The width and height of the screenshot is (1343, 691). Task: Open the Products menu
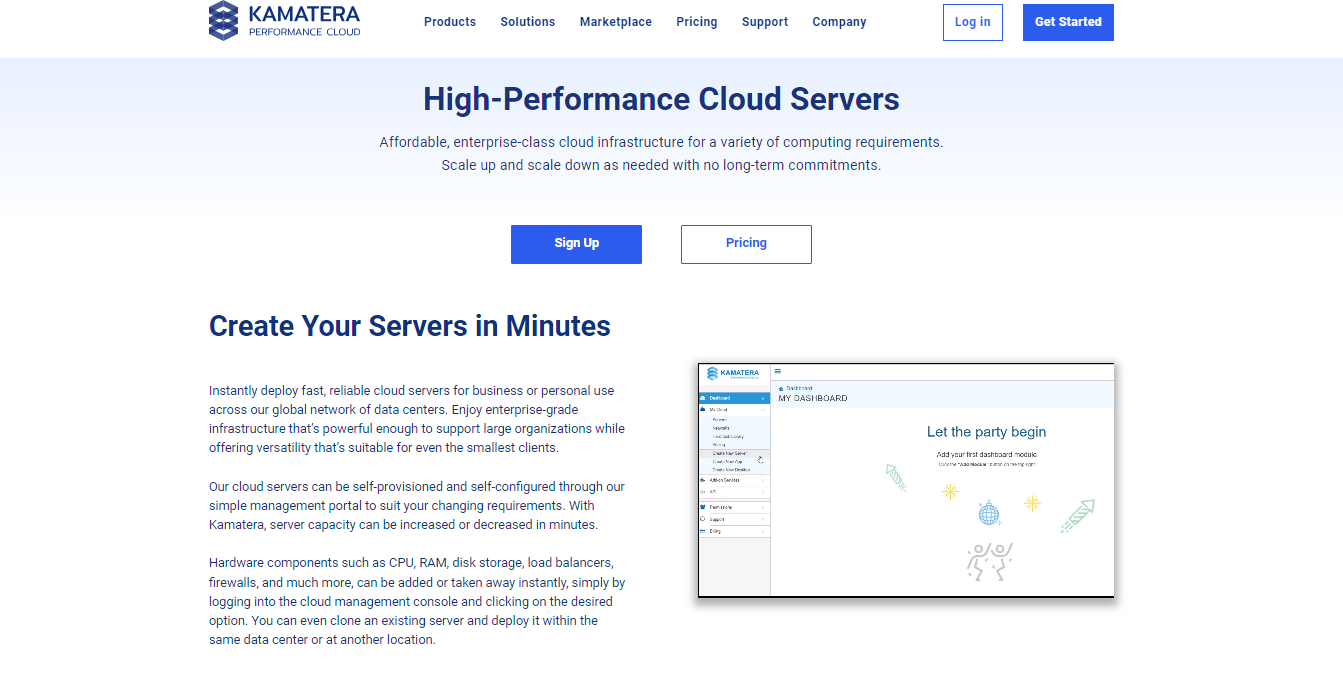tap(449, 22)
